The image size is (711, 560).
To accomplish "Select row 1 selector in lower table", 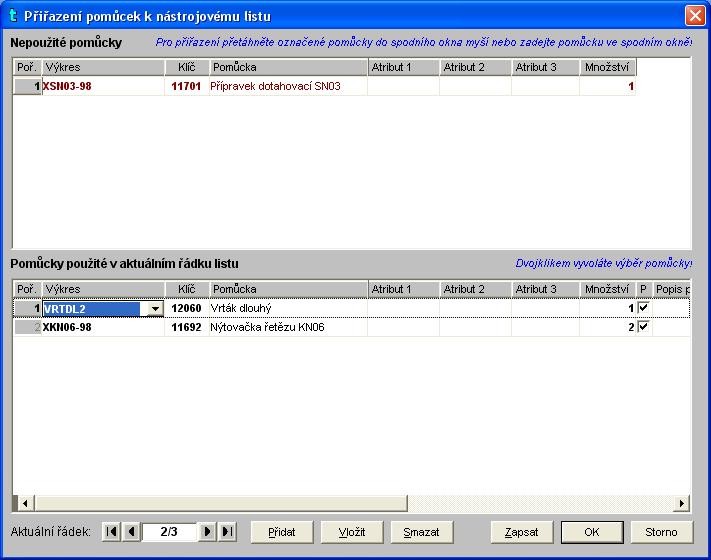I will pyautogui.click(x=27, y=308).
